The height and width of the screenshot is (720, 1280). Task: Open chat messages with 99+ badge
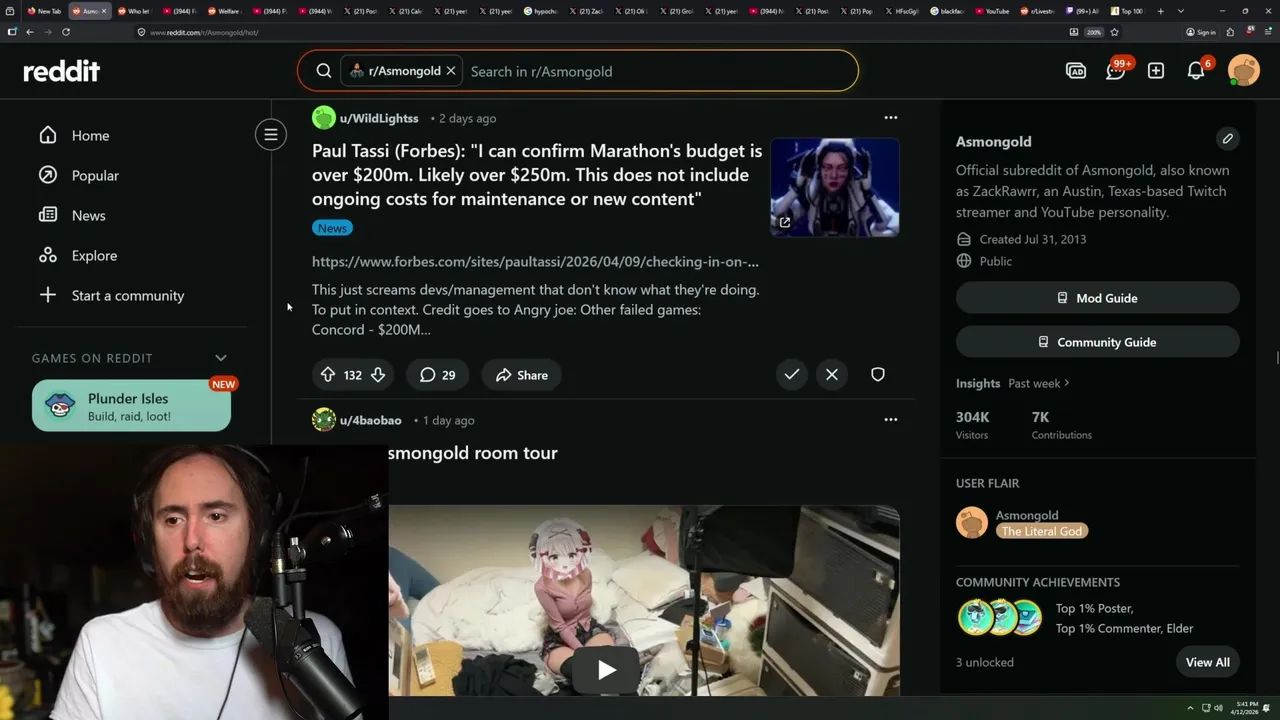(1116, 70)
